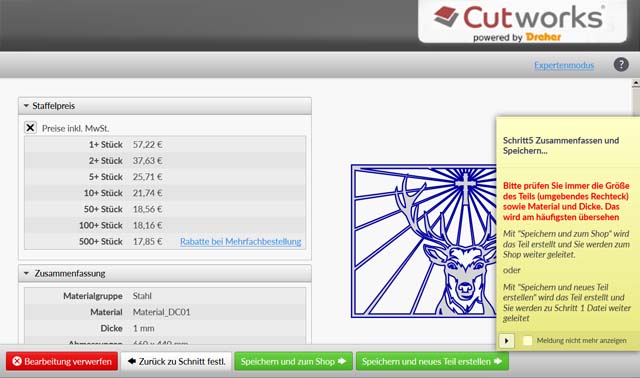This screenshot has height=378, width=640.
Task: Click Speichern und zum Shop
Action: (x=293, y=362)
